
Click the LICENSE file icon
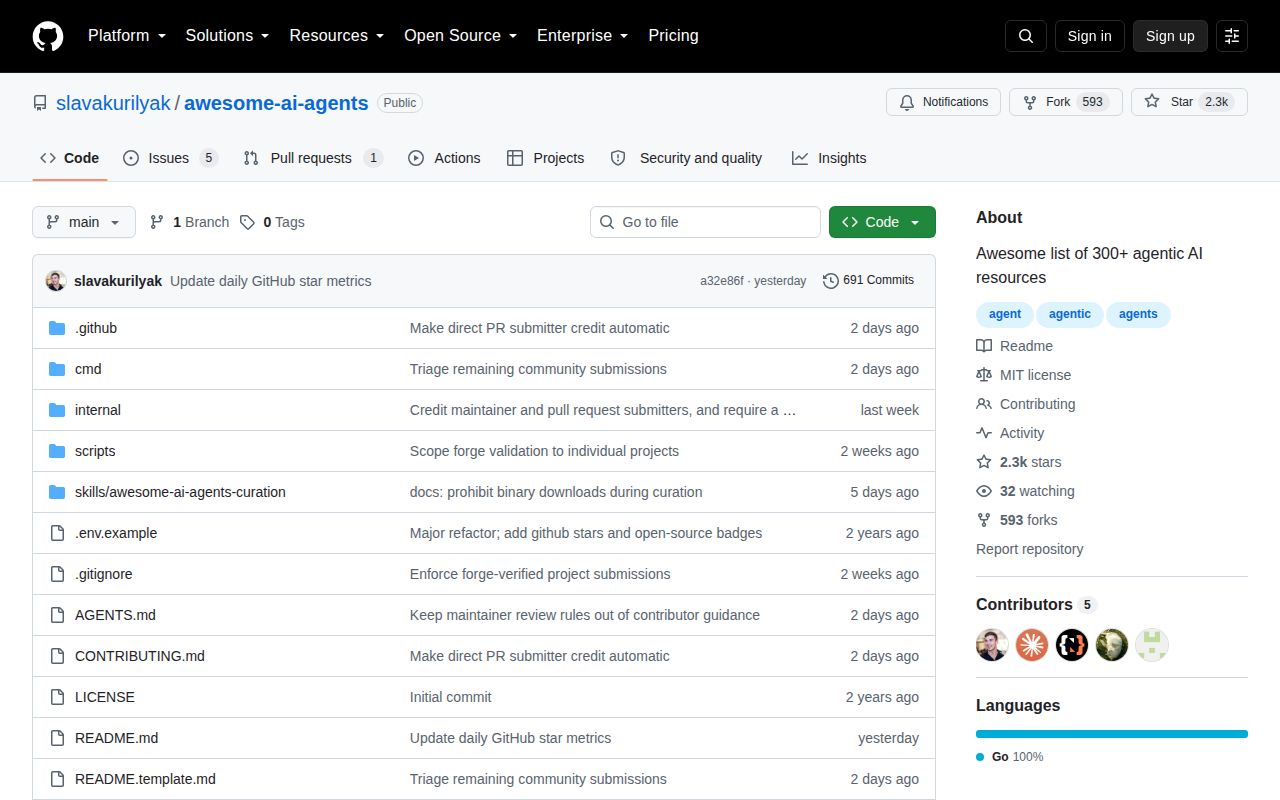57,697
